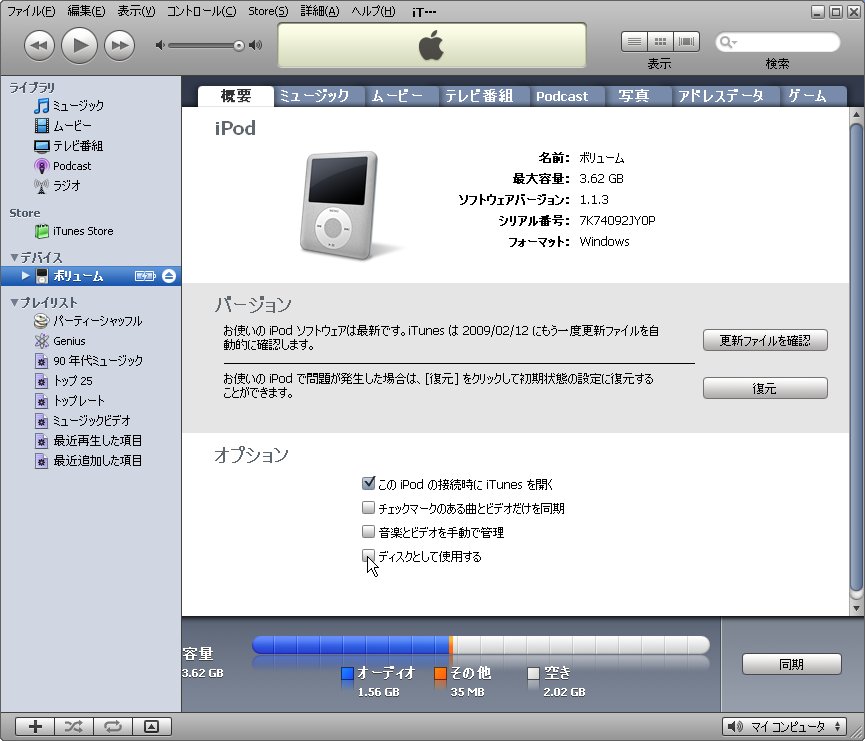Select the ボリューム iPod device icon
The image size is (865, 741).
42,276
